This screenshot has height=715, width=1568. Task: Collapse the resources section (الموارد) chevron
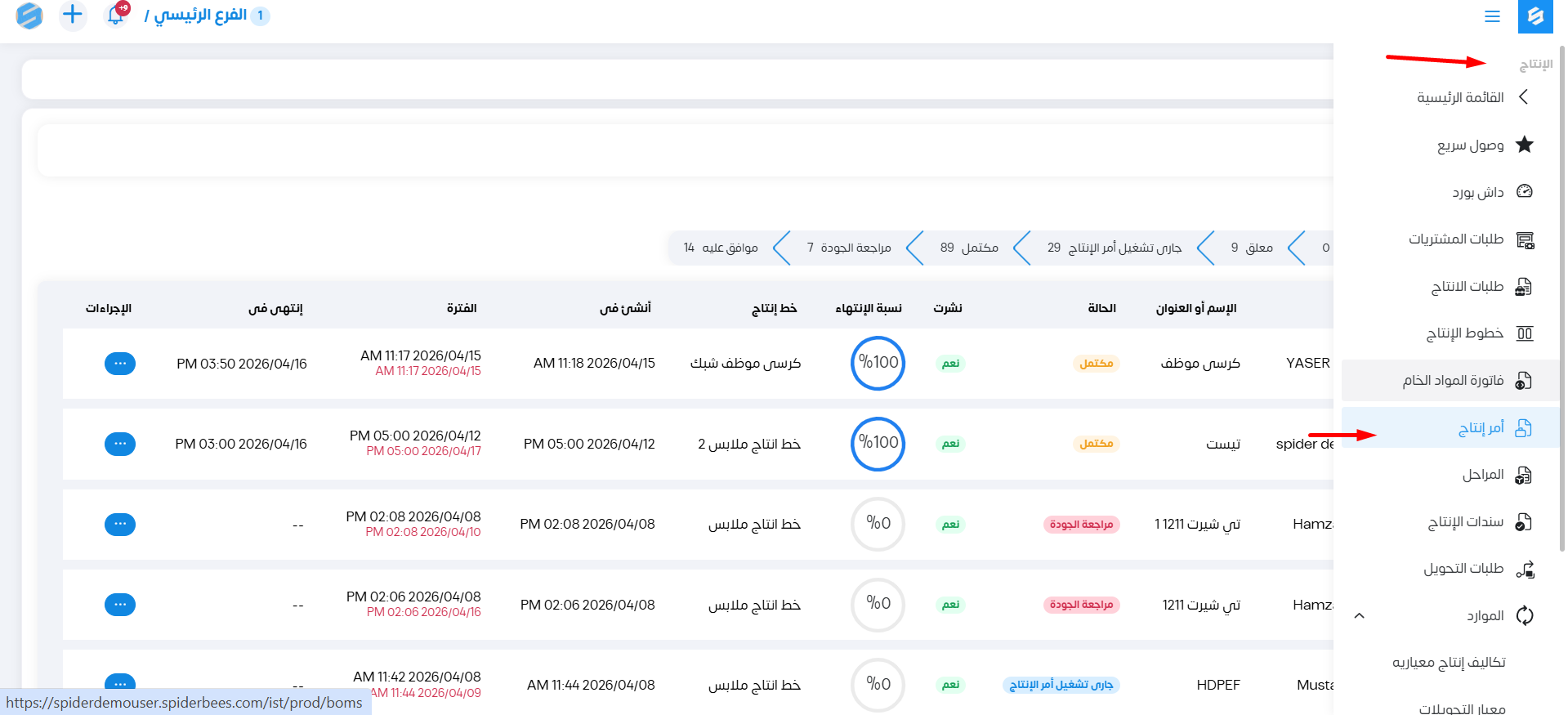tap(1360, 615)
